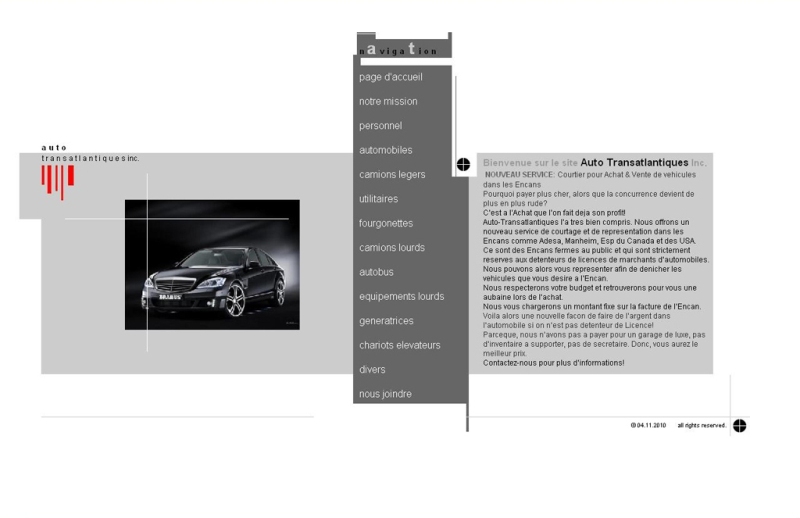Click the Bienvenue Auto Transatlantiques heading
Viewport: 800px width, 518px height.
594,162
